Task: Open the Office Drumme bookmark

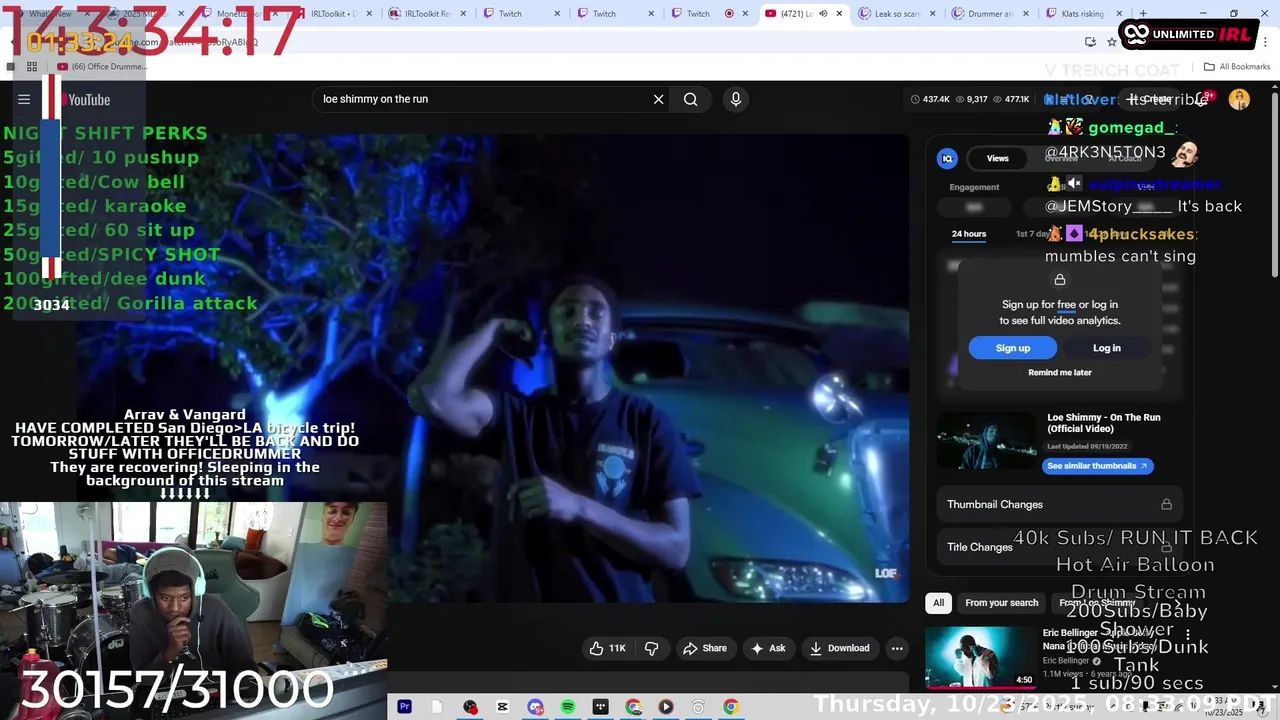Action: pyautogui.click(x=103, y=67)
